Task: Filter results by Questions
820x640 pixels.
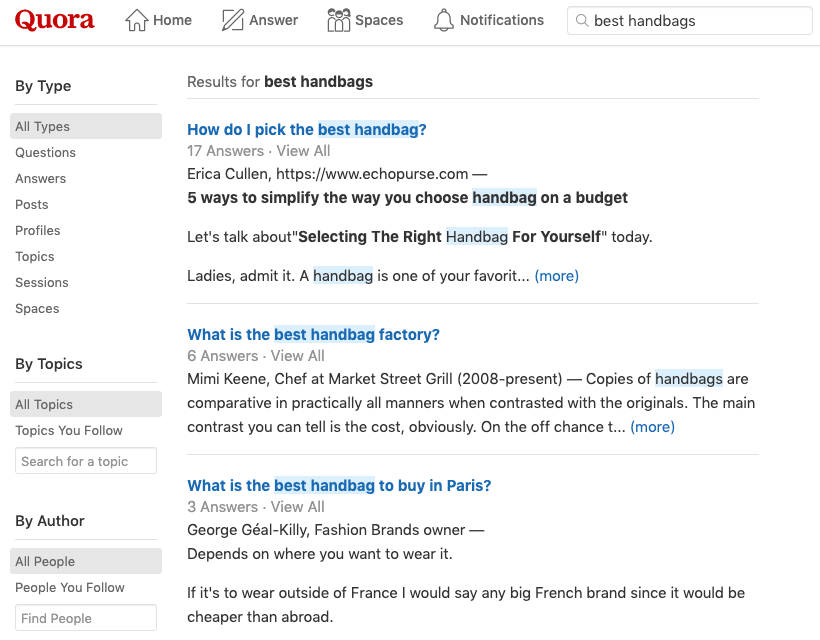Action: (x=45, y=152)
